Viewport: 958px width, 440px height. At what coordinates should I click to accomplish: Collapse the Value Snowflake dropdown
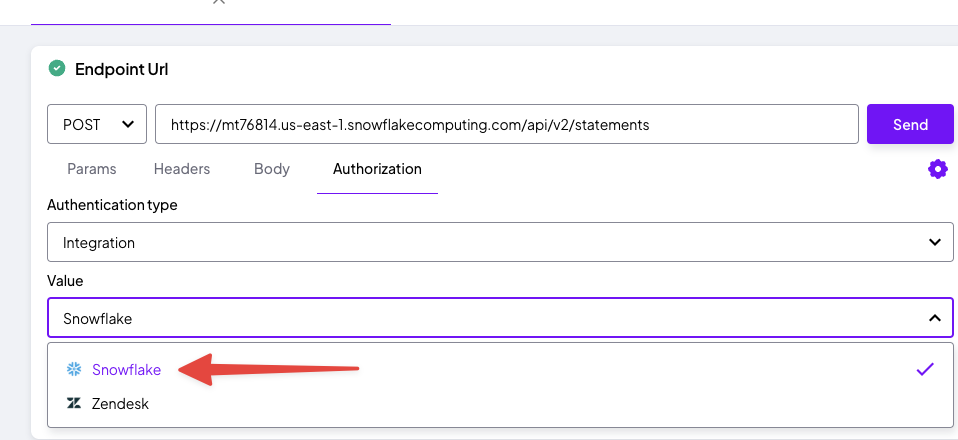(500, 318)
